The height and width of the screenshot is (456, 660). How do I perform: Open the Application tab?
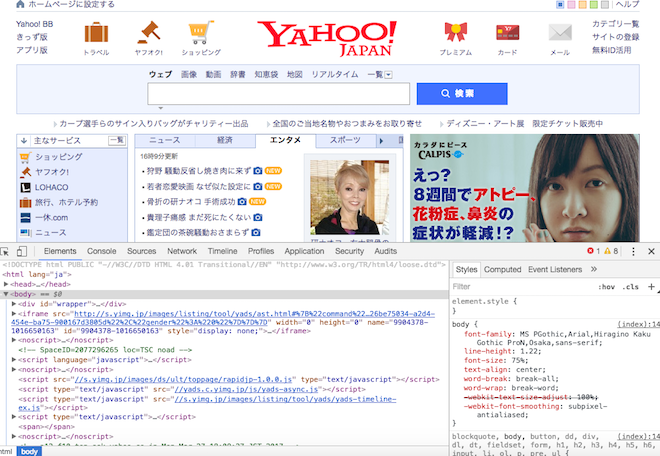304,251
